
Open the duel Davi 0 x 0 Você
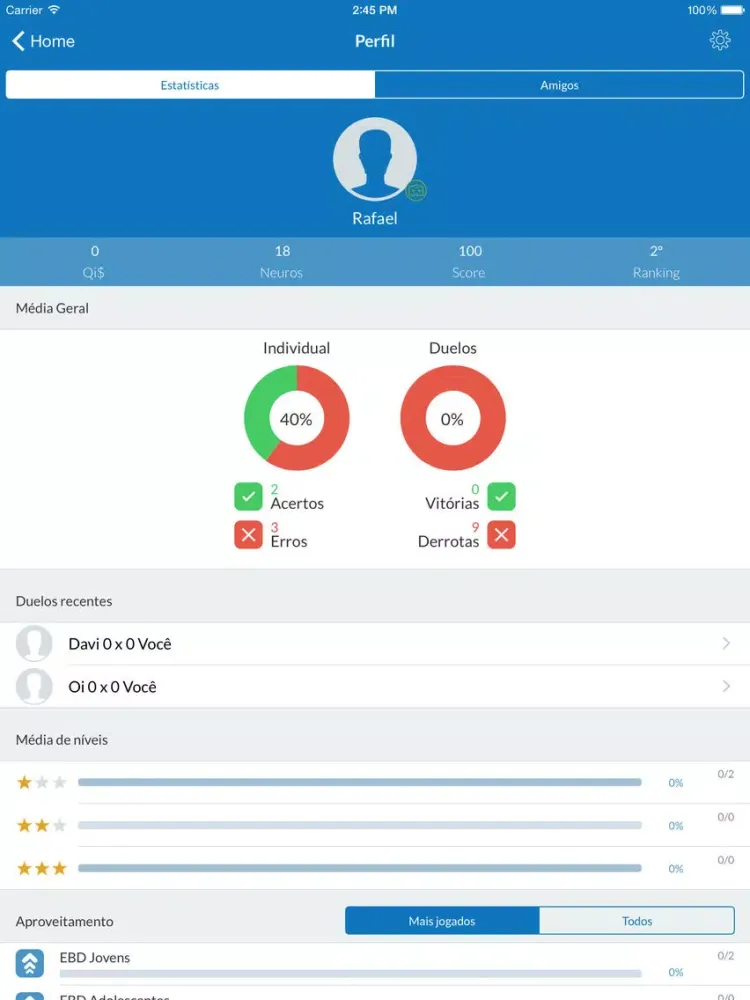[375, 643]
